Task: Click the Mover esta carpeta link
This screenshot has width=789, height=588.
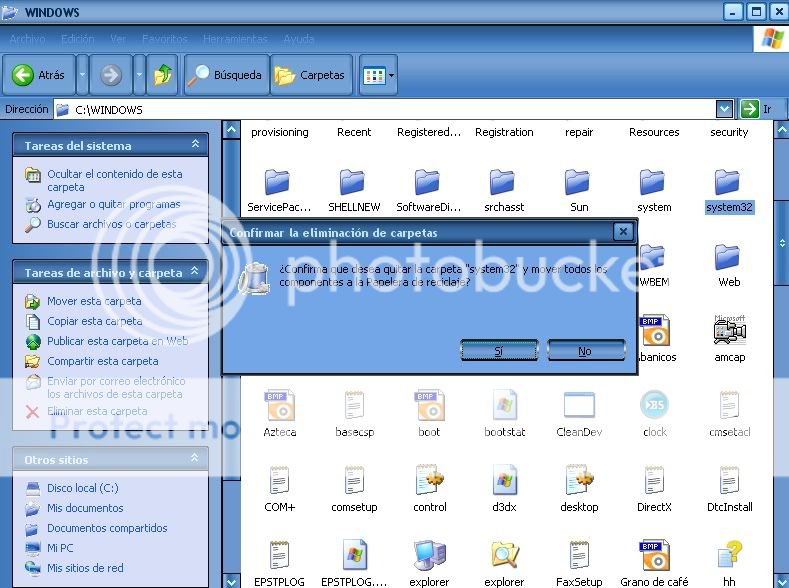Action: [x=94, y=301]
